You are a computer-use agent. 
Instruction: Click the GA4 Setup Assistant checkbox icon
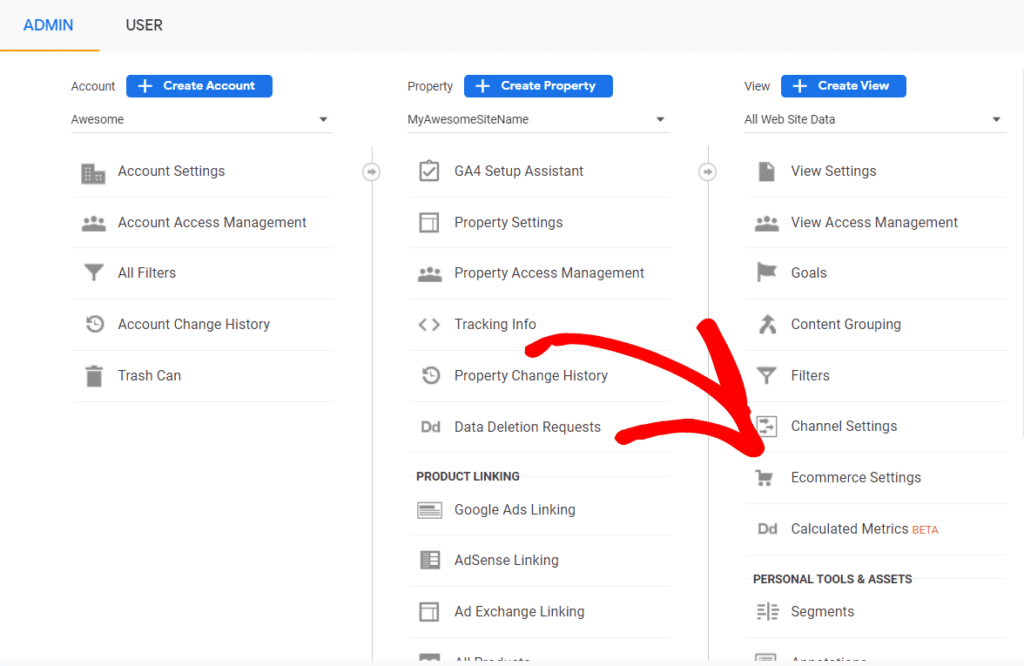tap(429, 171)
